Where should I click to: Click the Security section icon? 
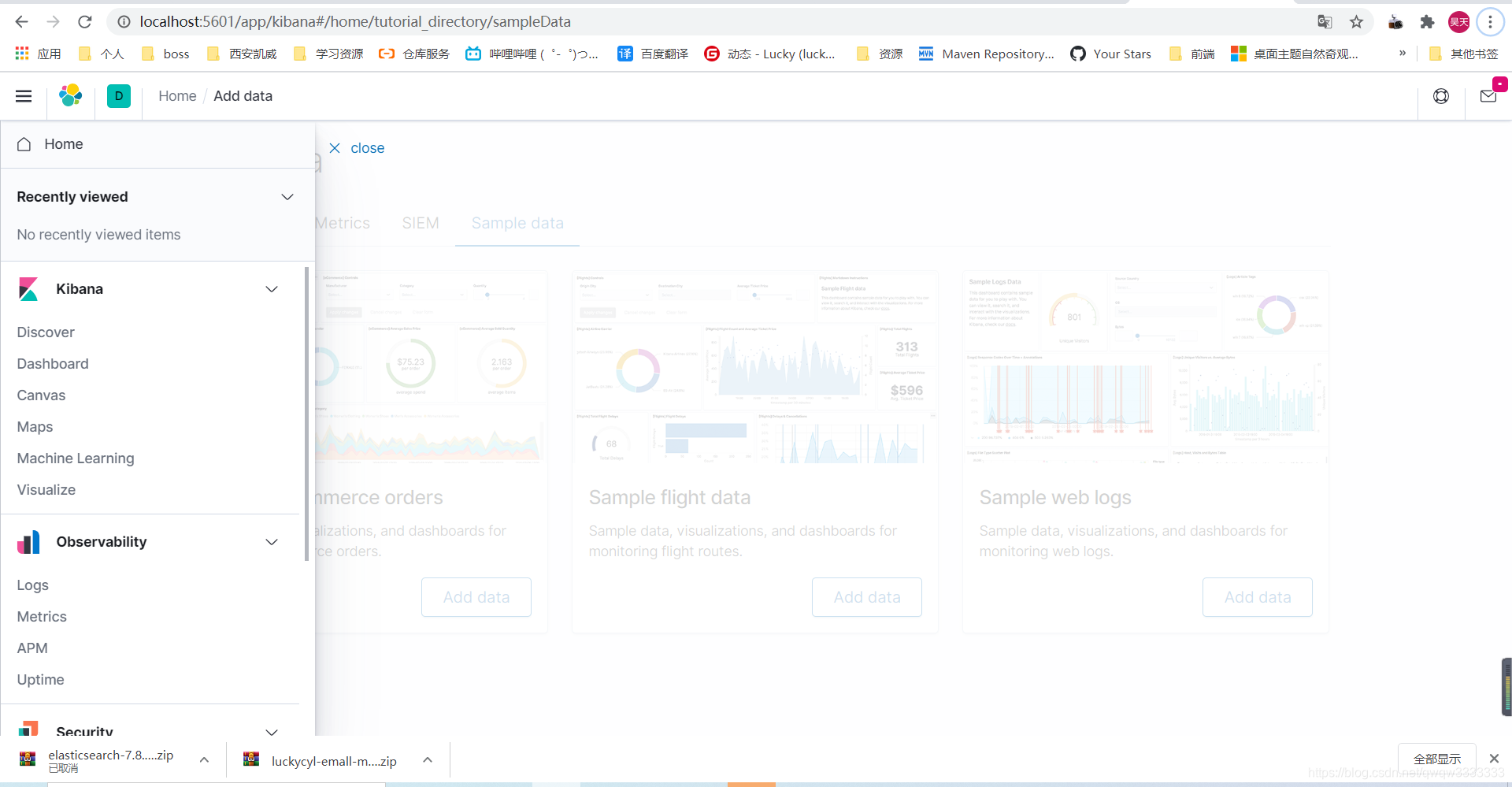(x=28, y=728)
